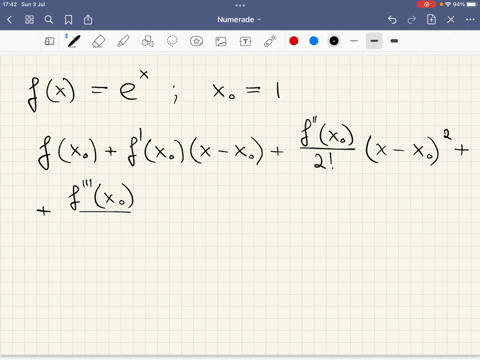Select the Lasso tool

coord(172,41)
